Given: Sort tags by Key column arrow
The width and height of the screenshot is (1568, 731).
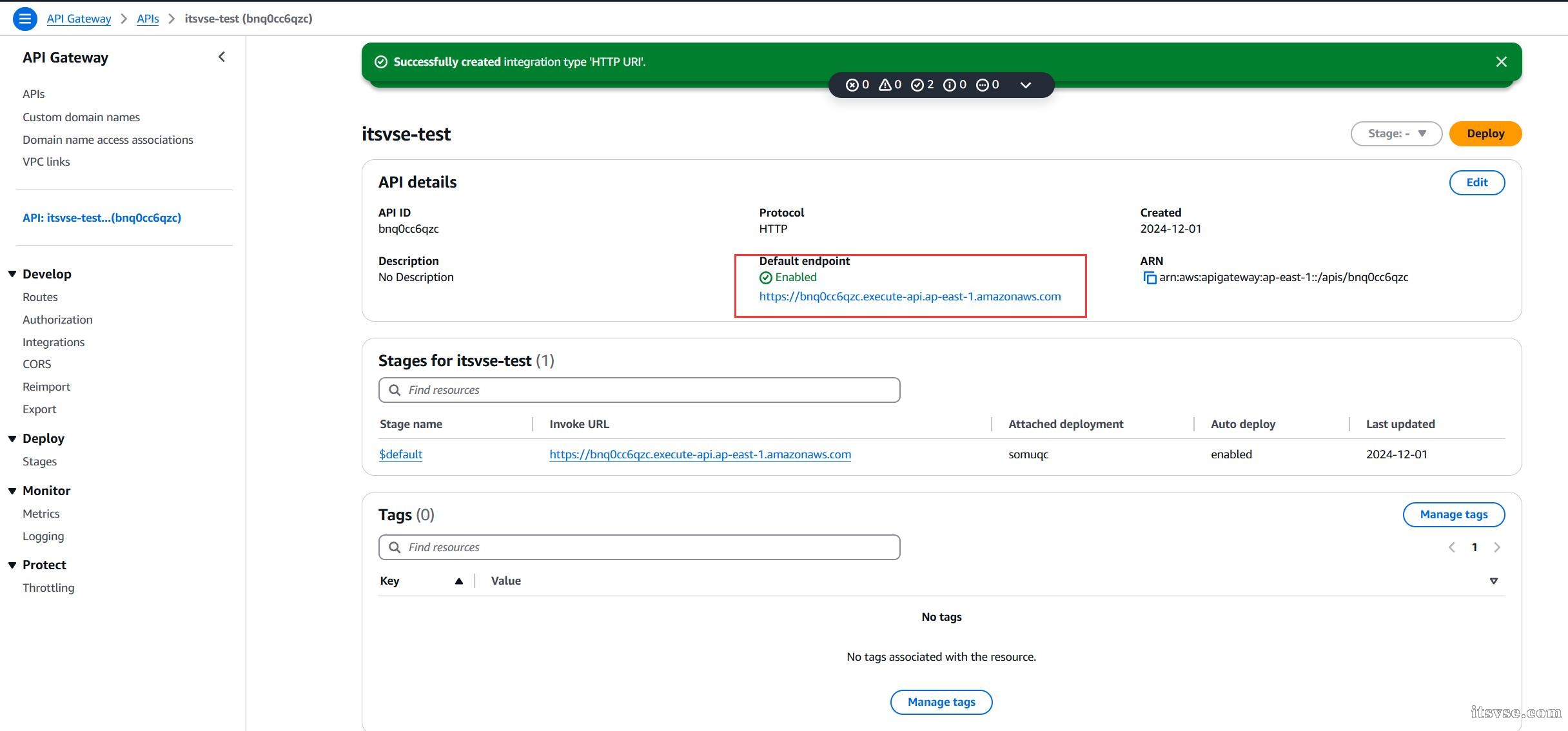Looking at the screenshot, I should click(458, 581).
